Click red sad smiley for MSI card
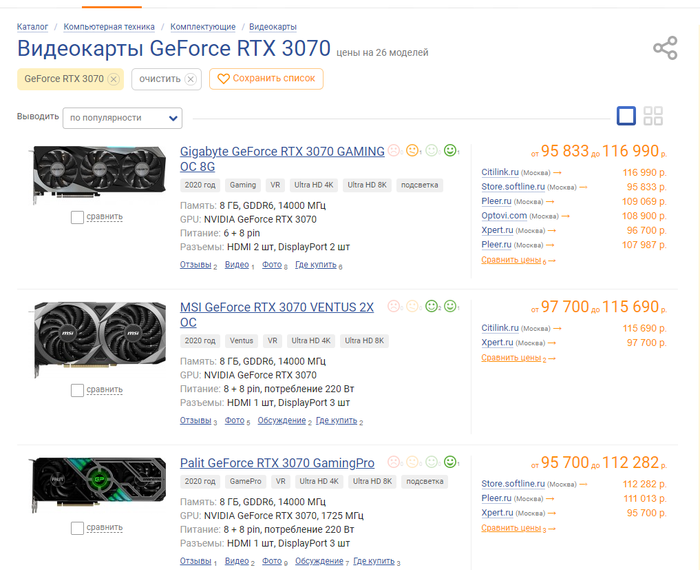The height and width of the screenshot is (570, 700). 394,306
